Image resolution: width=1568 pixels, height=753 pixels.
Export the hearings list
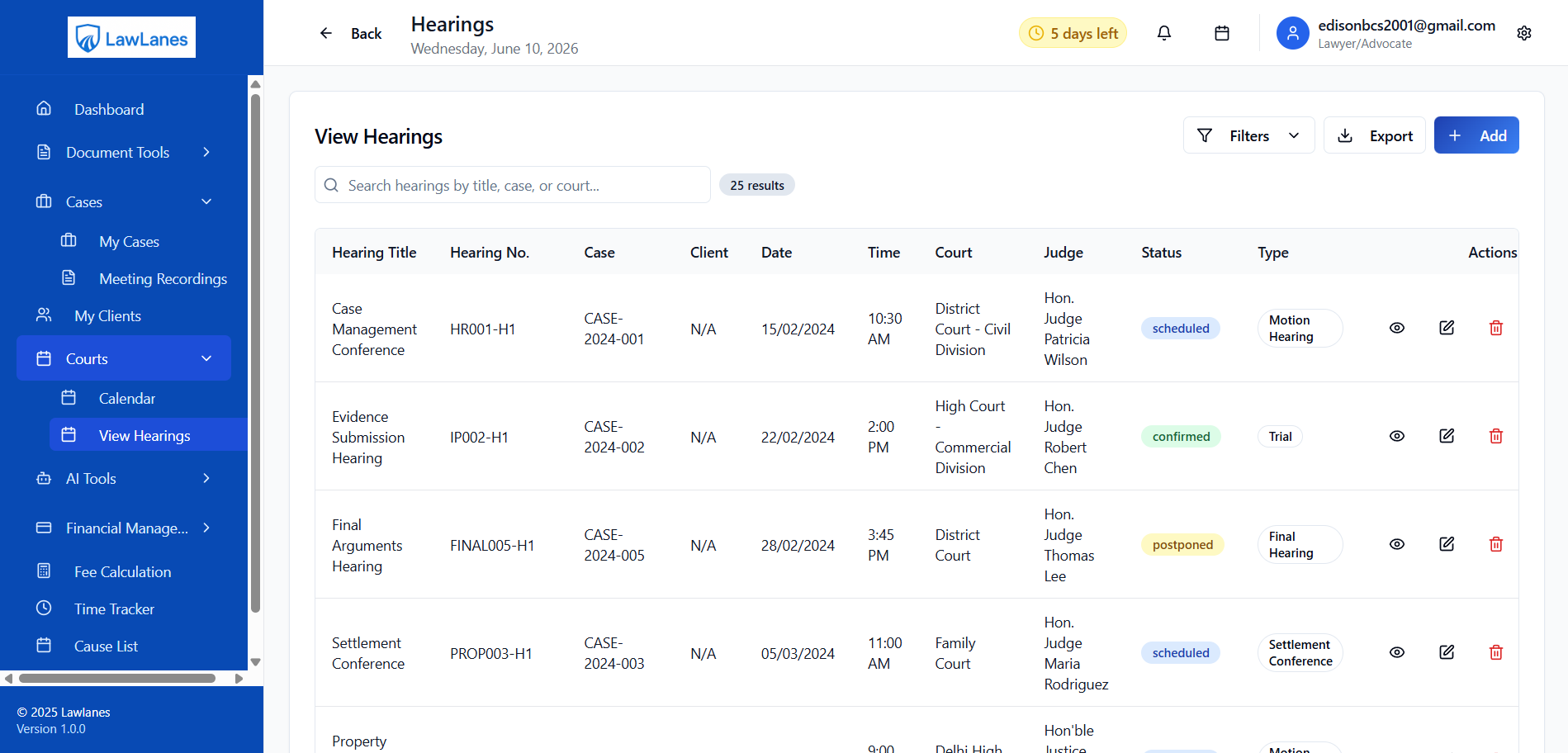tap(1375, 135)
